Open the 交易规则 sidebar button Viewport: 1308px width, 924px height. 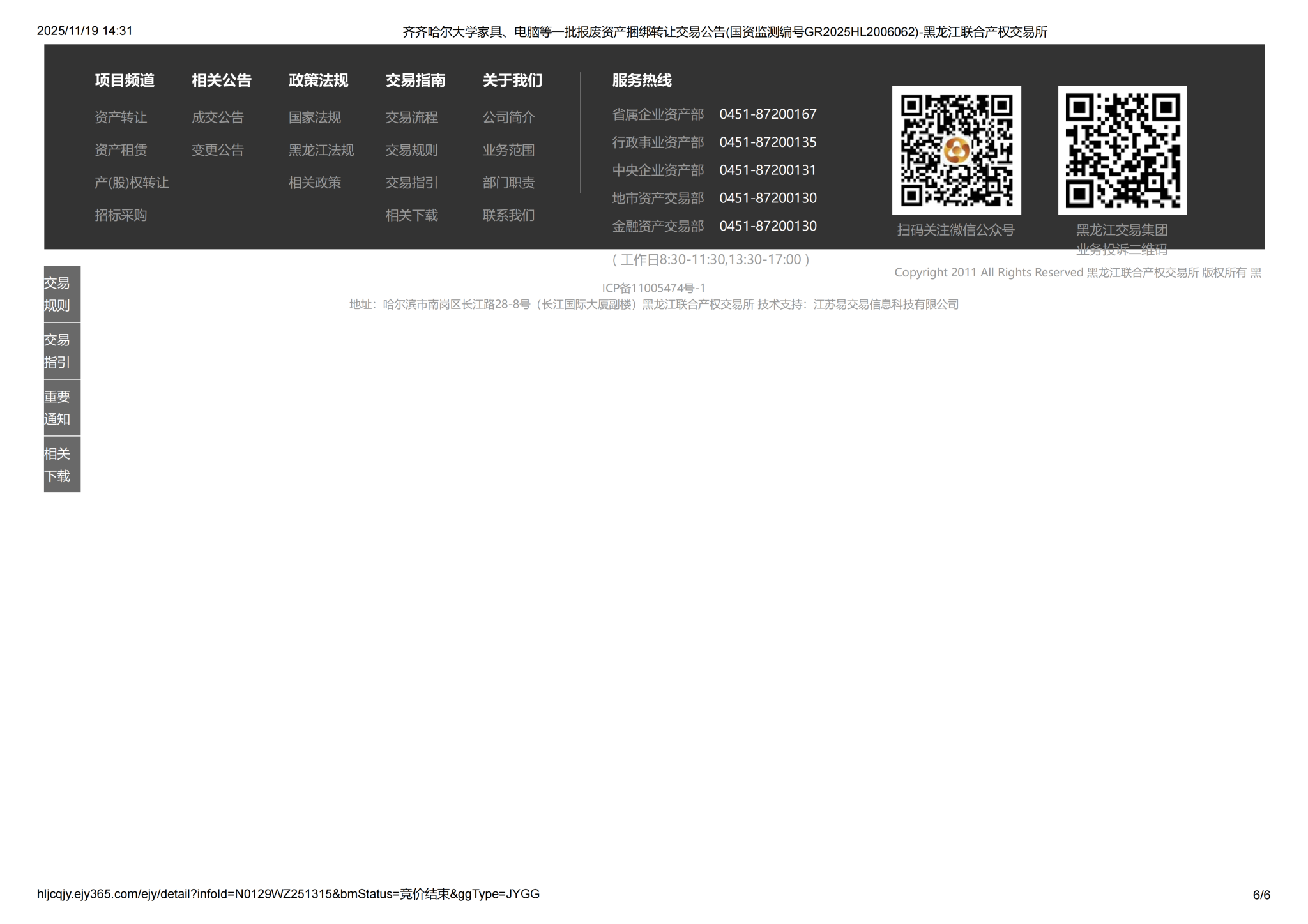click(62, 294)
